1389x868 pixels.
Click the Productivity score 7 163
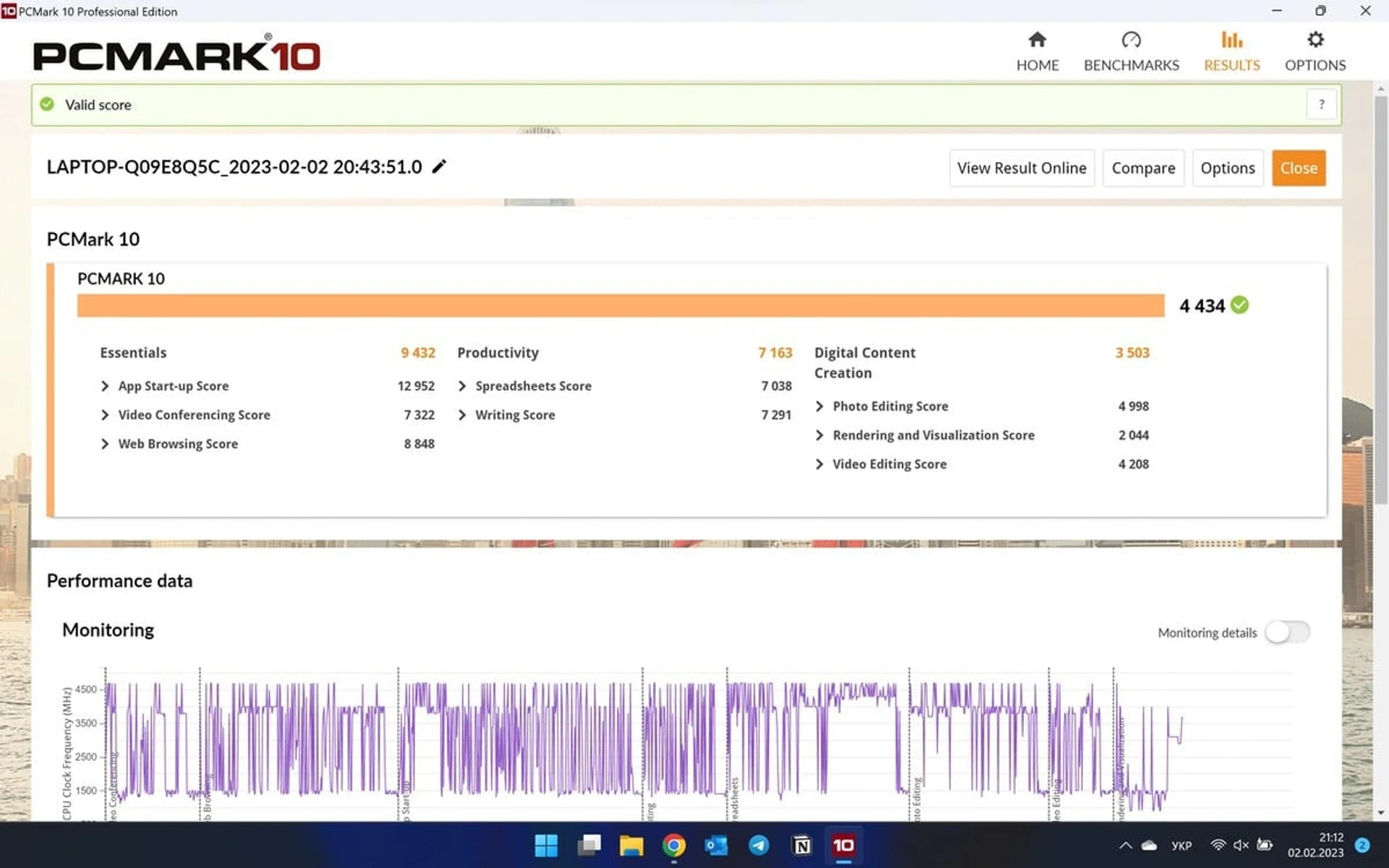coord(775,352)
